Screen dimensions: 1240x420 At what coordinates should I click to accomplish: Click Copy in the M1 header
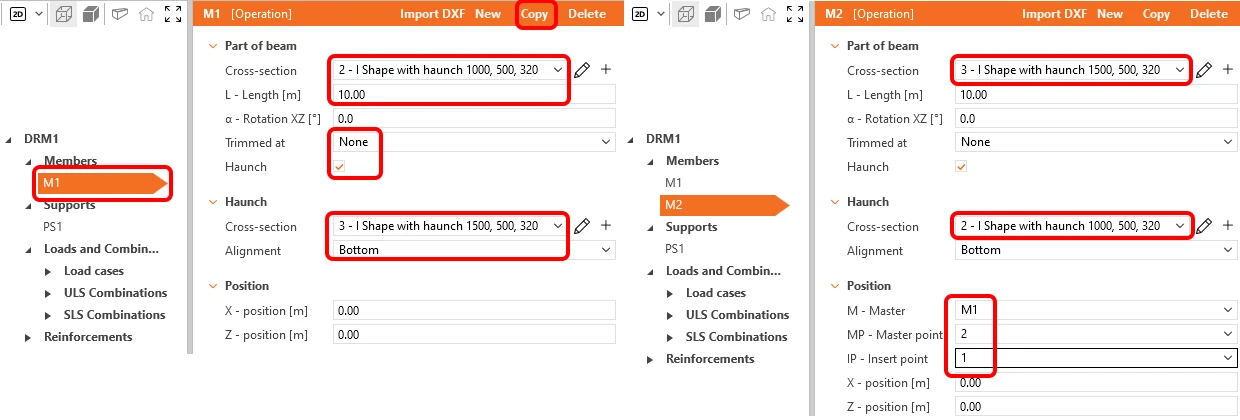[535, 14]
